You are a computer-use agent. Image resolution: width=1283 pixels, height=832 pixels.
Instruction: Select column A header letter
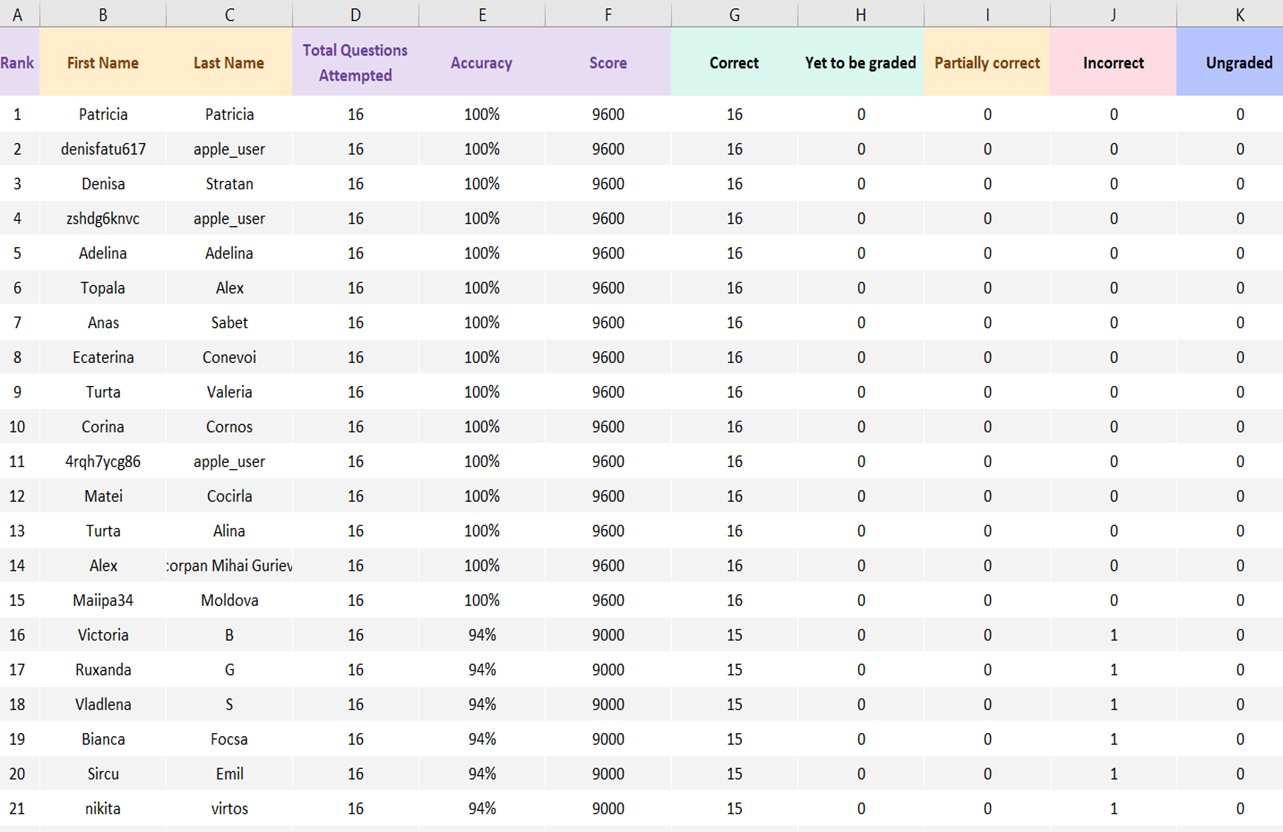tap(17, 14)
